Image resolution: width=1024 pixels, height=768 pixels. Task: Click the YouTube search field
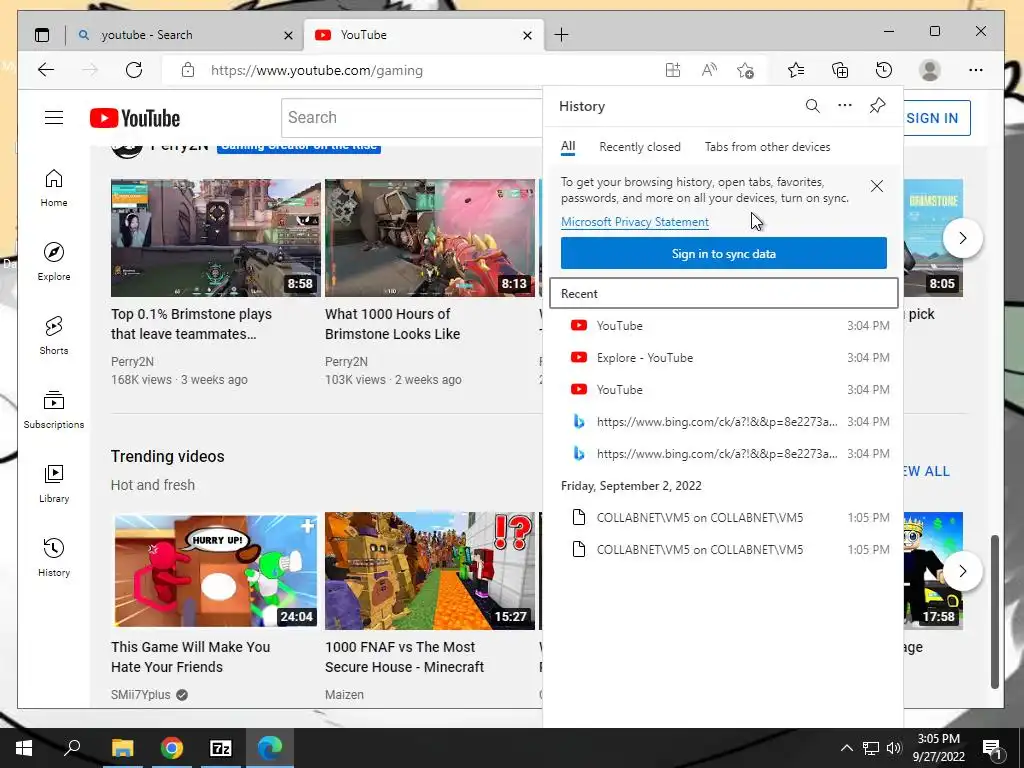click(411, 118)
